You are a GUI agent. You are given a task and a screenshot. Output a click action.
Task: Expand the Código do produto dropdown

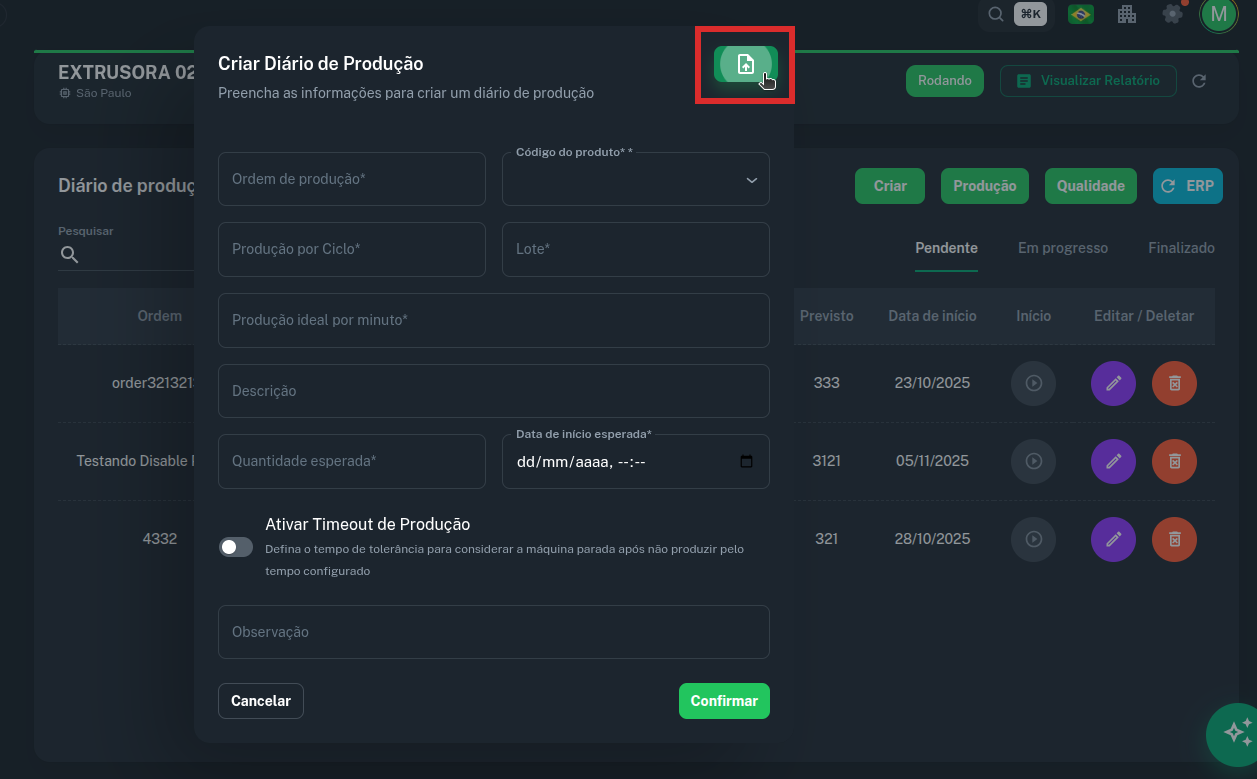pyautogui.click(x=751, y=179)
